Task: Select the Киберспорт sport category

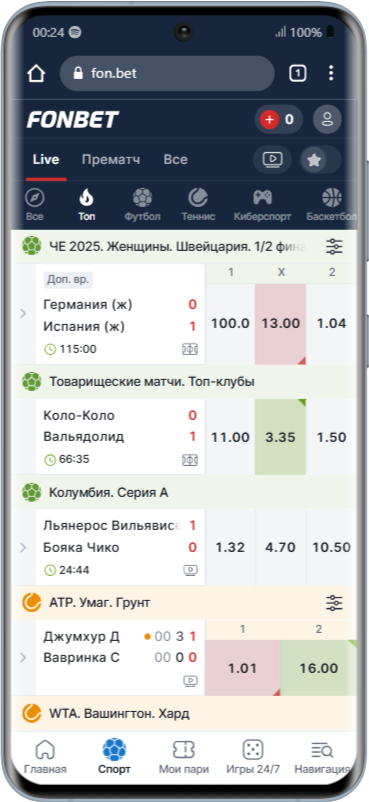Action: (262, 205)
